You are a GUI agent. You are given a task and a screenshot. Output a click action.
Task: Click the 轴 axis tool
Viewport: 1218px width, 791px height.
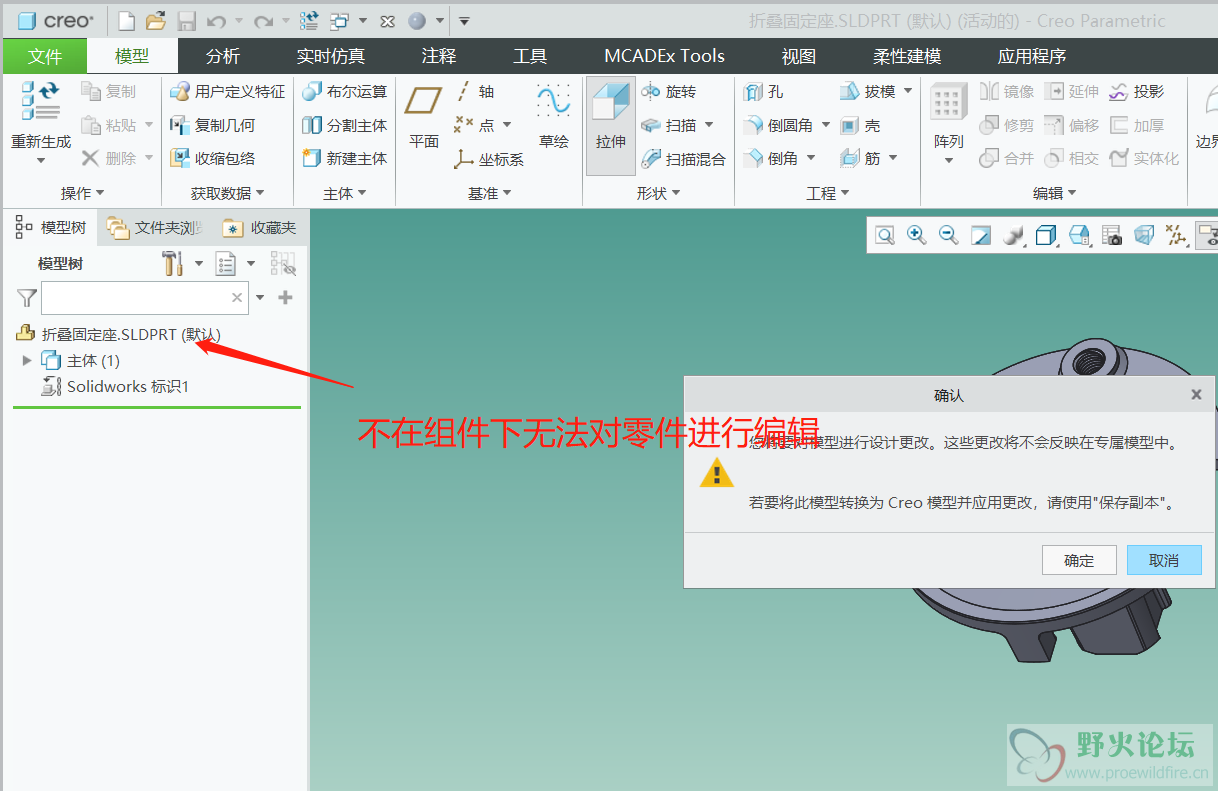475,92
